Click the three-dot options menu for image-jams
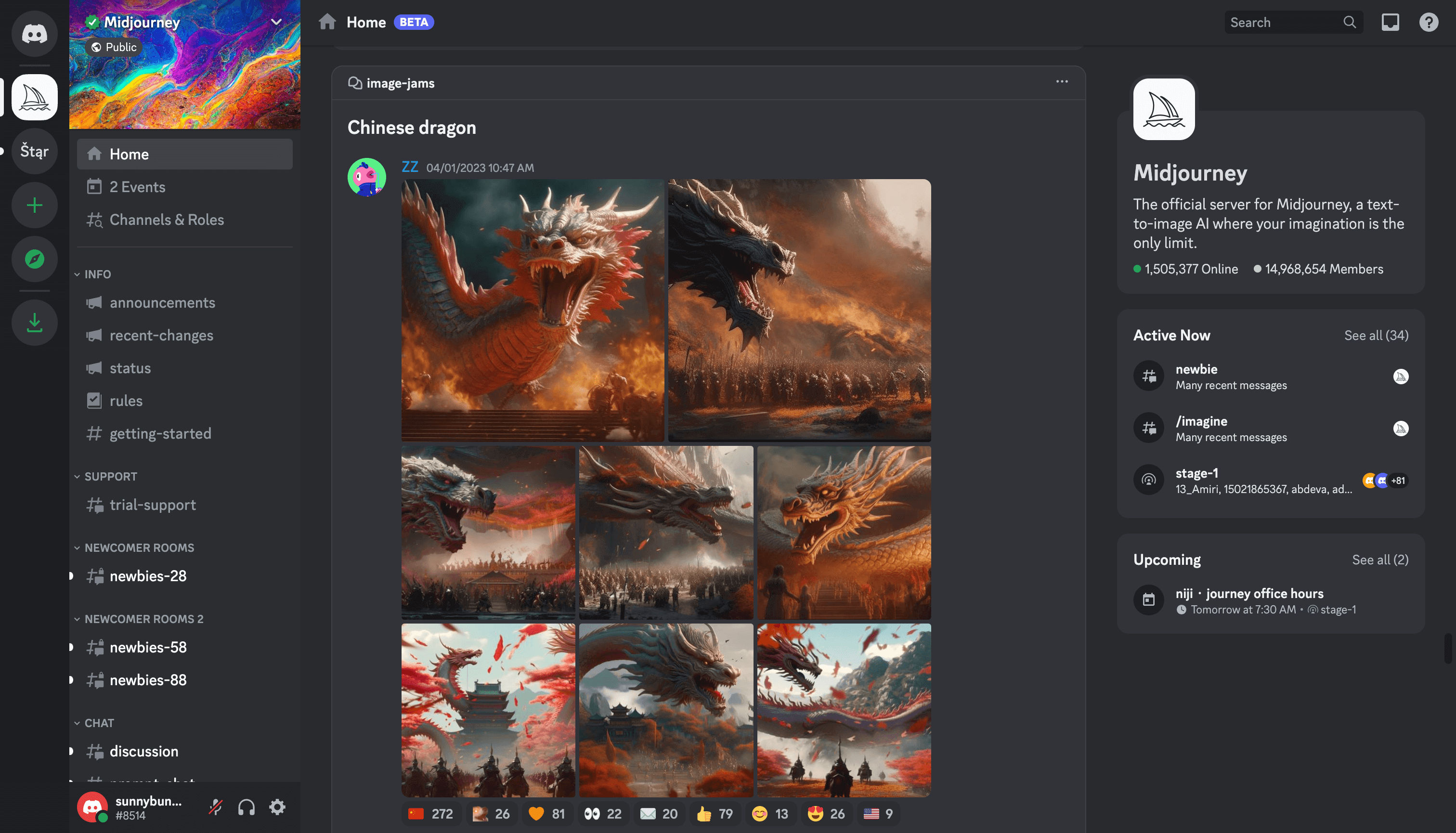 1062,82
